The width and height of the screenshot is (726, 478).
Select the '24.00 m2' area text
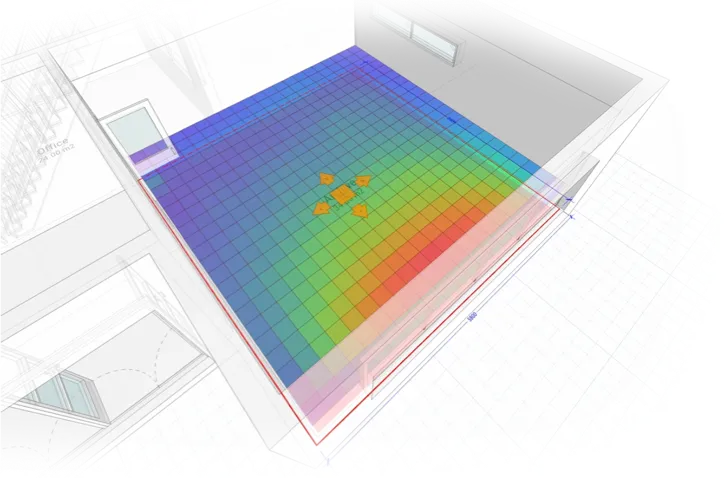coord(57,154)
